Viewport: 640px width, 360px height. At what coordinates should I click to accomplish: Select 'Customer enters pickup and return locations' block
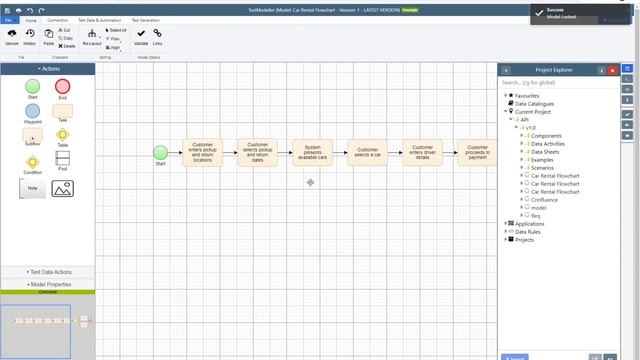[202, 153]
